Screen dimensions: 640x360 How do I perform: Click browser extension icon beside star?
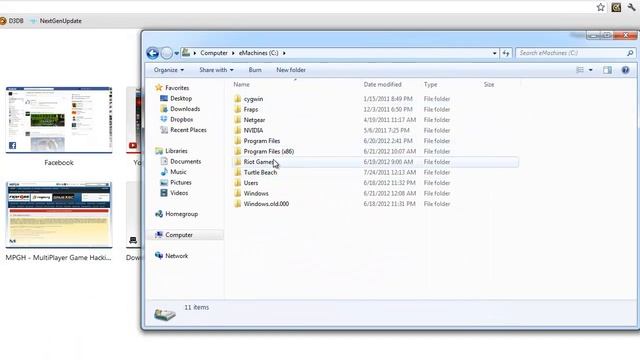pos(616,7)
